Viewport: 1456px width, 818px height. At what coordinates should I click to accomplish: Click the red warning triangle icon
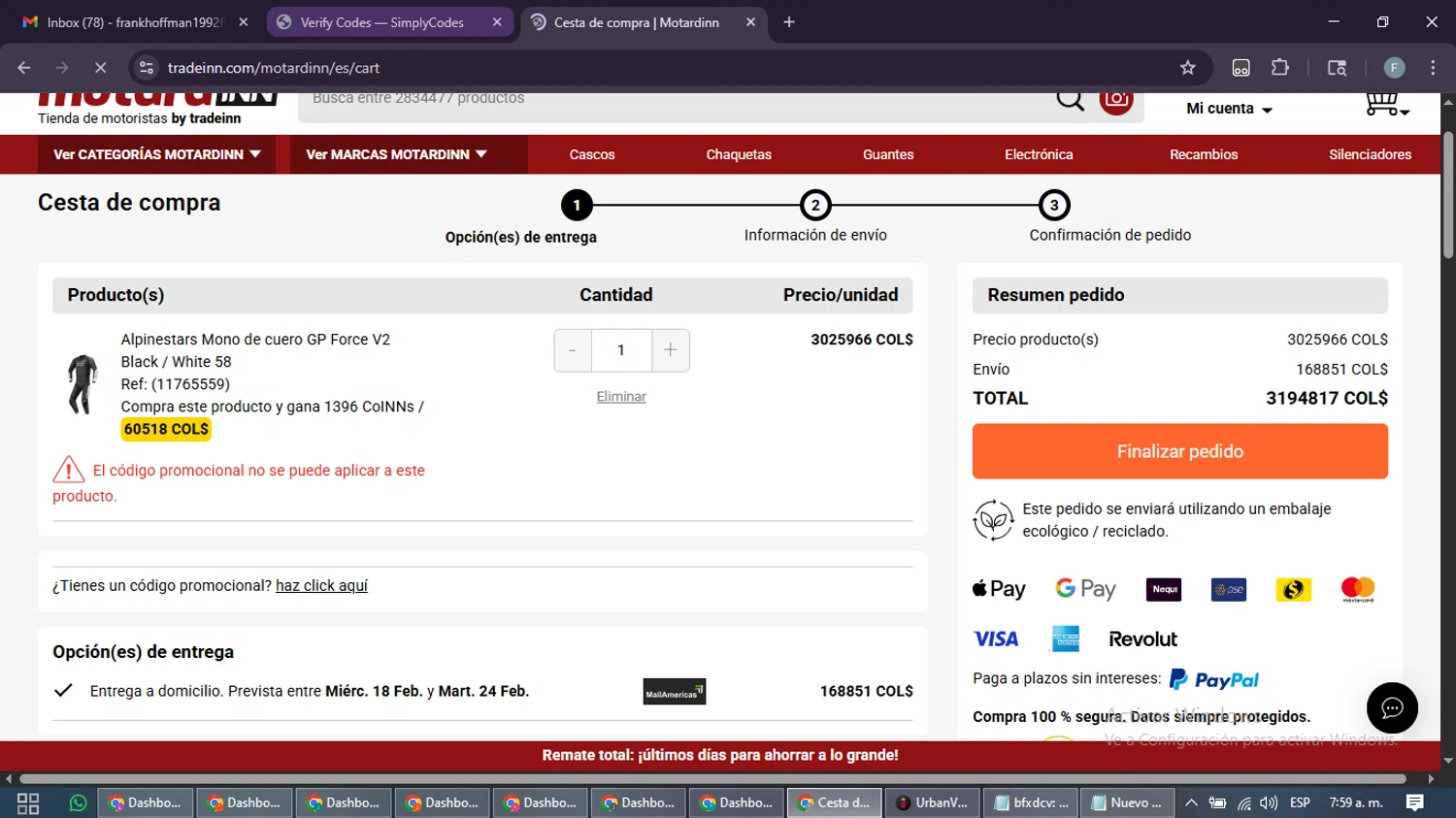coord(68,470)
